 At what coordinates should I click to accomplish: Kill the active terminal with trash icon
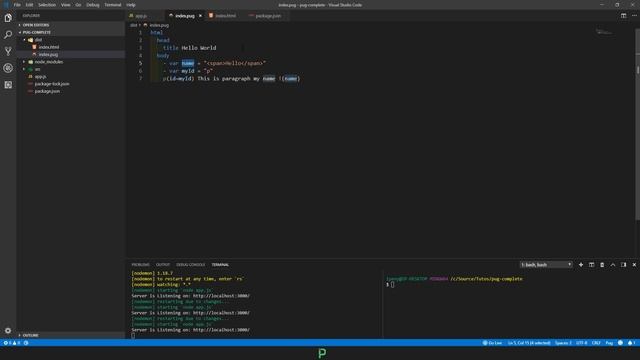click(602, 264)
